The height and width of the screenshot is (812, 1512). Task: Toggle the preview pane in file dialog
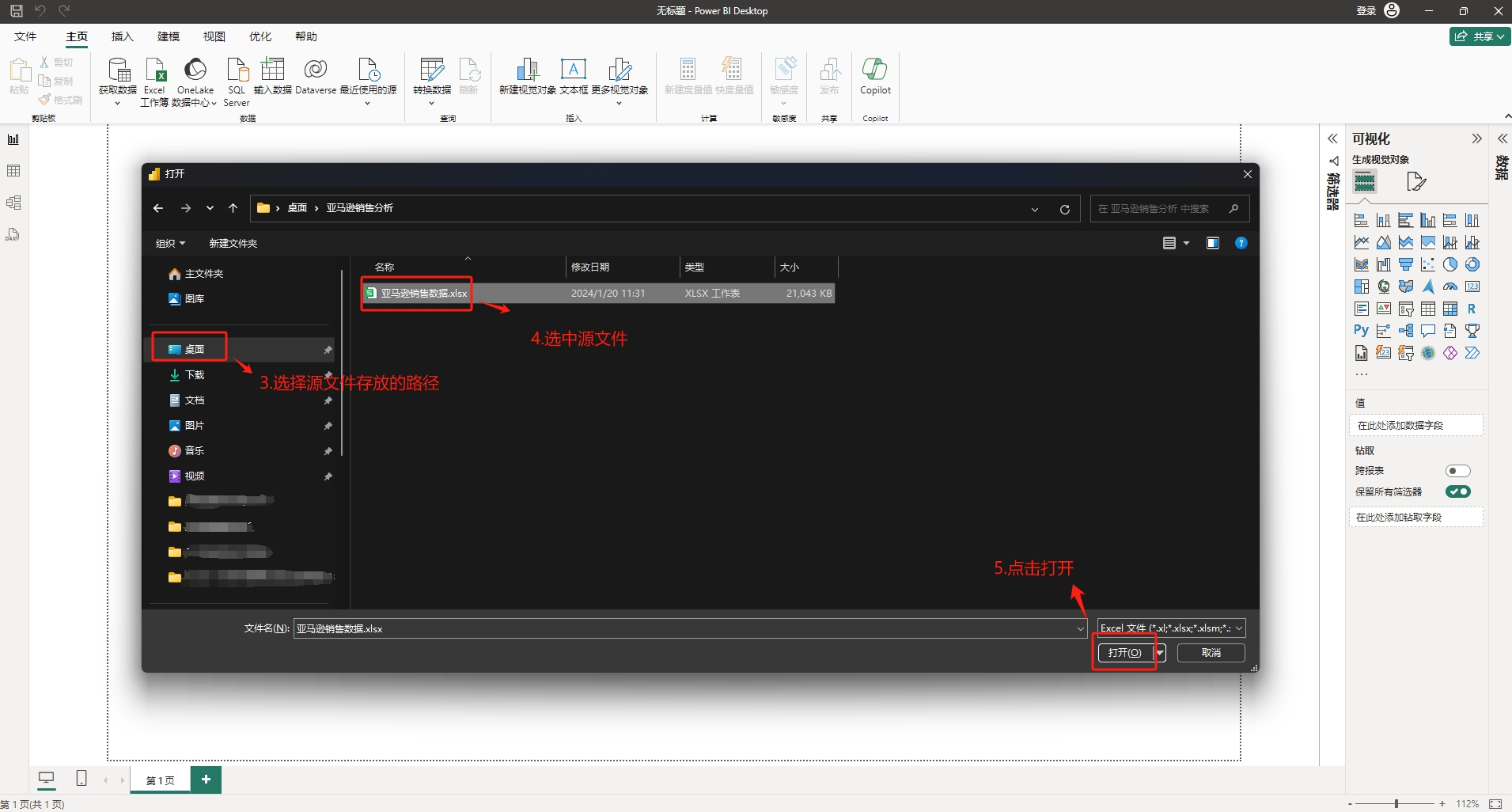pos(1213,243)
